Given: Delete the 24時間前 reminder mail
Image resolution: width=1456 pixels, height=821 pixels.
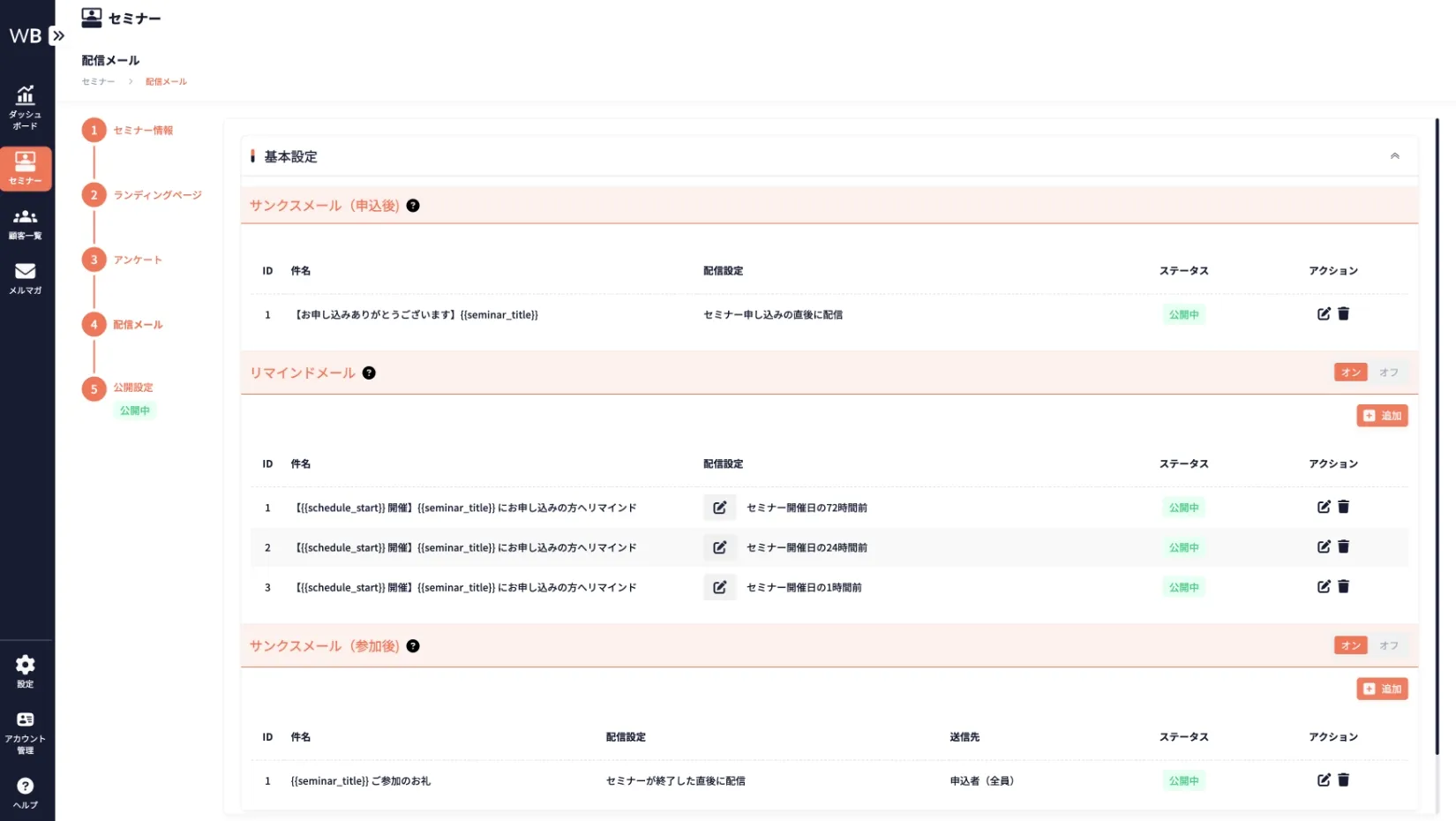Looking at the screenshot, I should 1343,546.
